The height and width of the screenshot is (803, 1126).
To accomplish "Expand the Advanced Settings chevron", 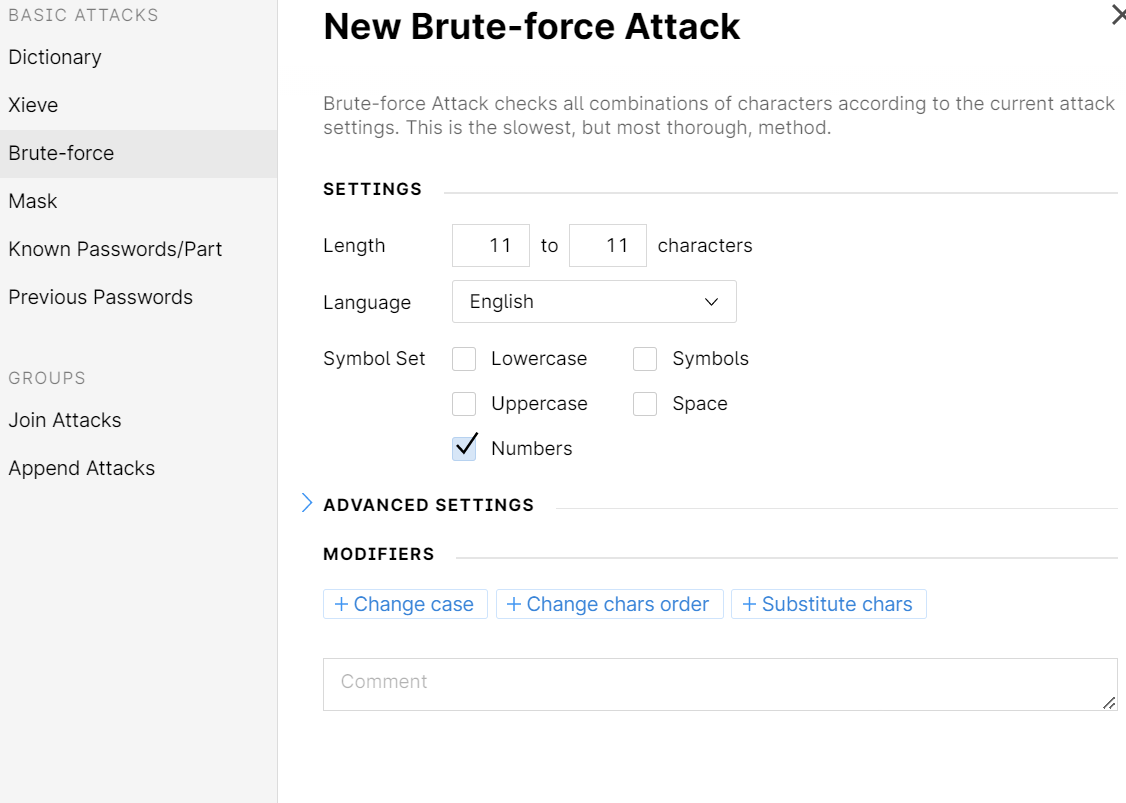I will (x=307, y=504).
